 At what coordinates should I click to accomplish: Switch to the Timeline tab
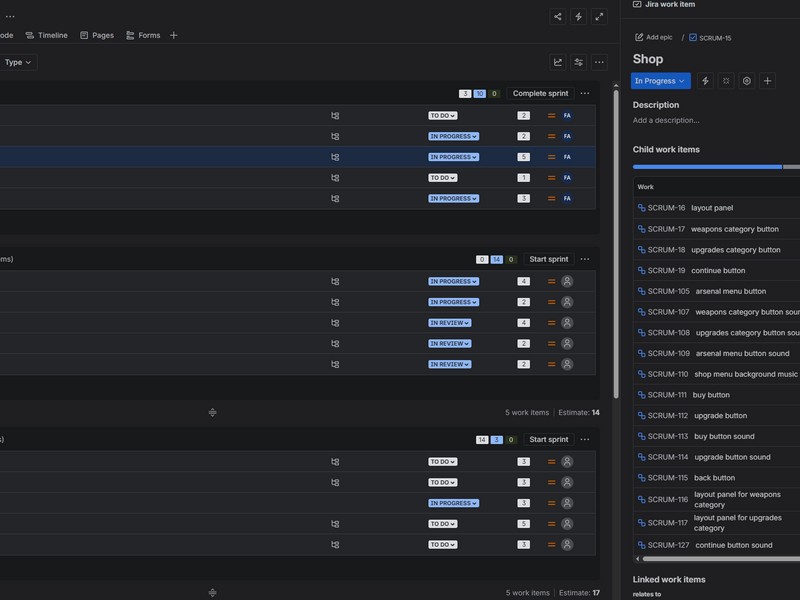tap(47, 35)
